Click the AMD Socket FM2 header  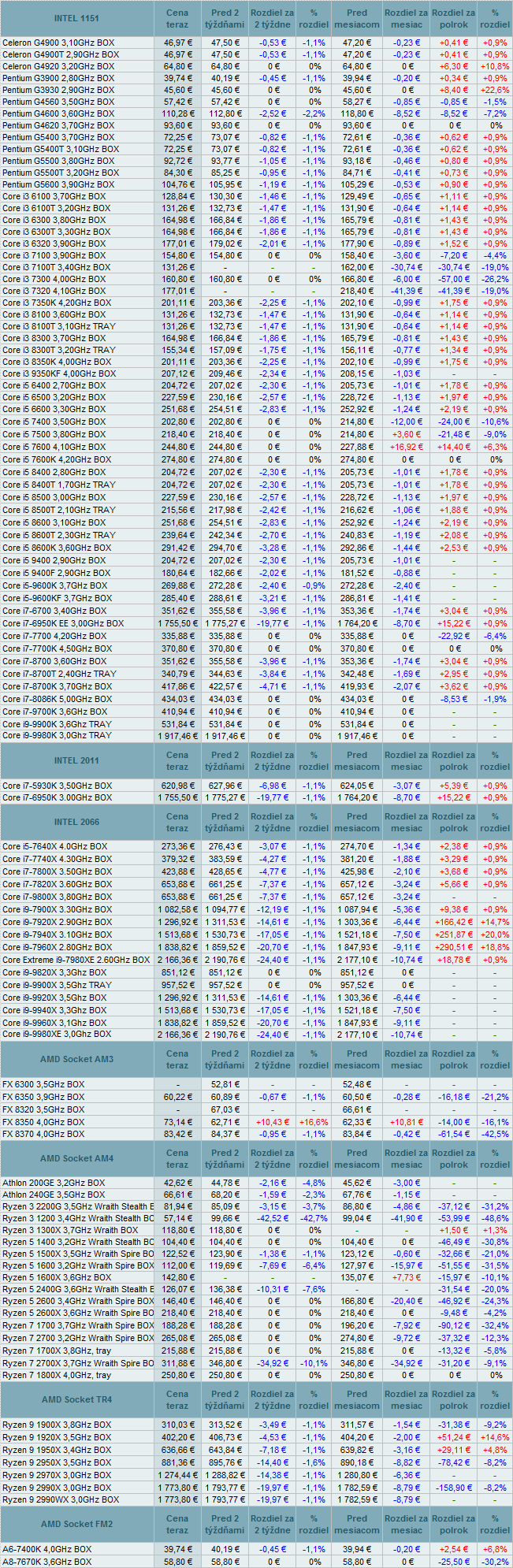click(x=76, y=1524)
